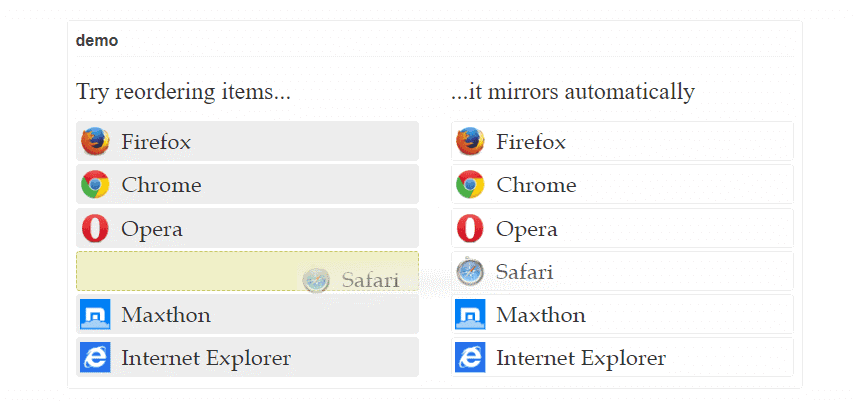Select the Opera icon in left list
Screen dimensions: 858x401
click(x=95, y=228)
